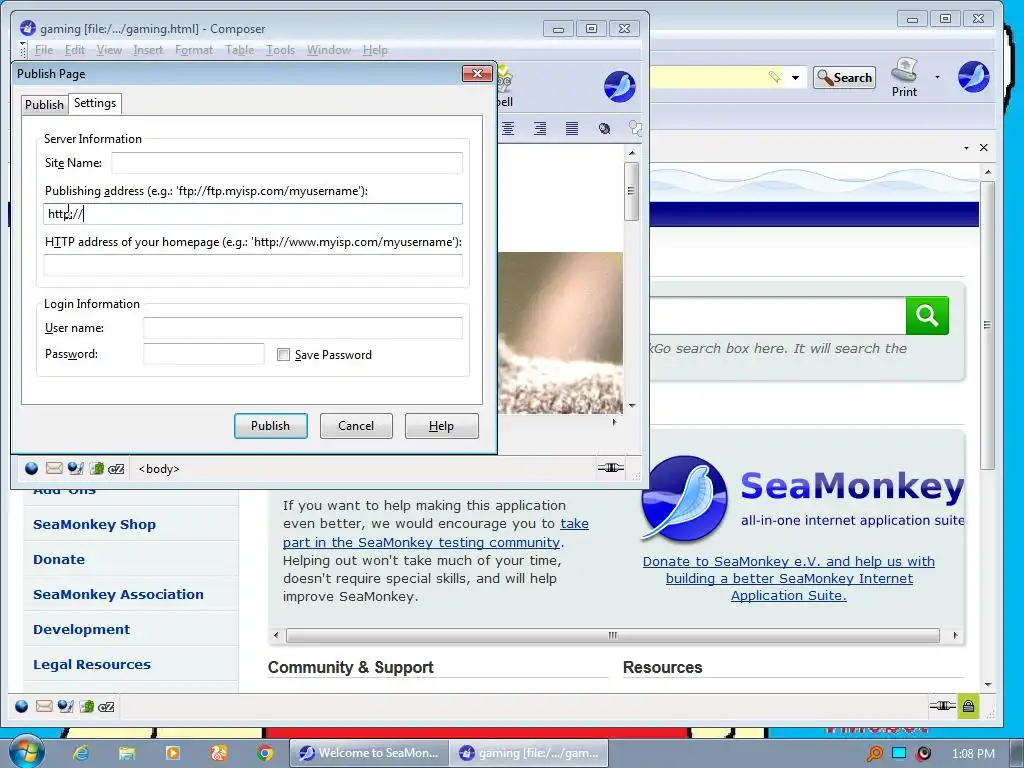
Task: Open Navigator icon in Composer status bar
Action: click(31, 468)
